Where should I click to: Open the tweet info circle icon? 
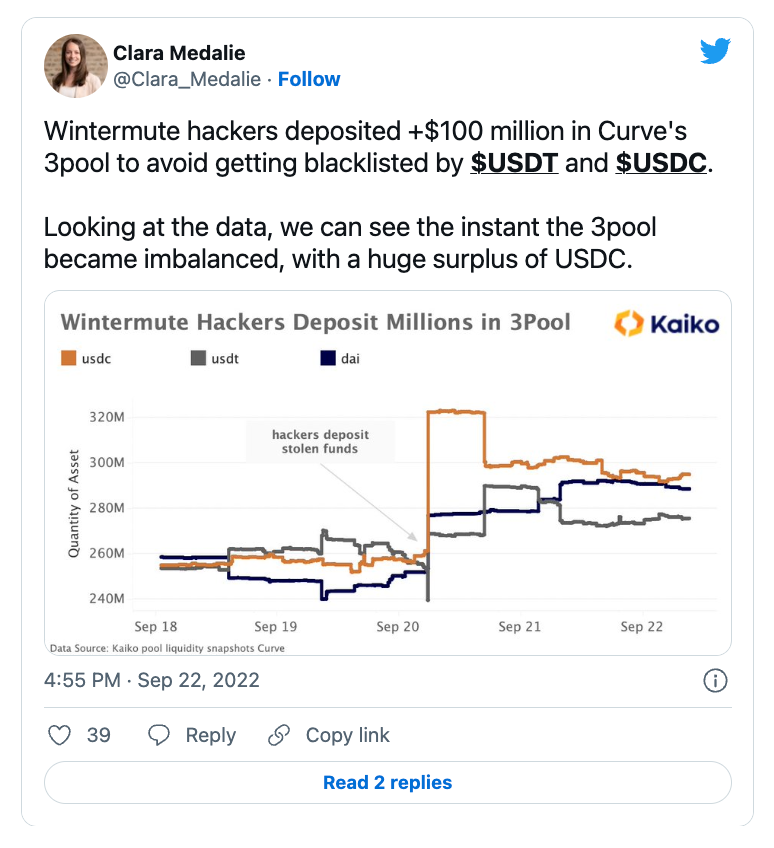pyautogui.click(x=715, y=680)
